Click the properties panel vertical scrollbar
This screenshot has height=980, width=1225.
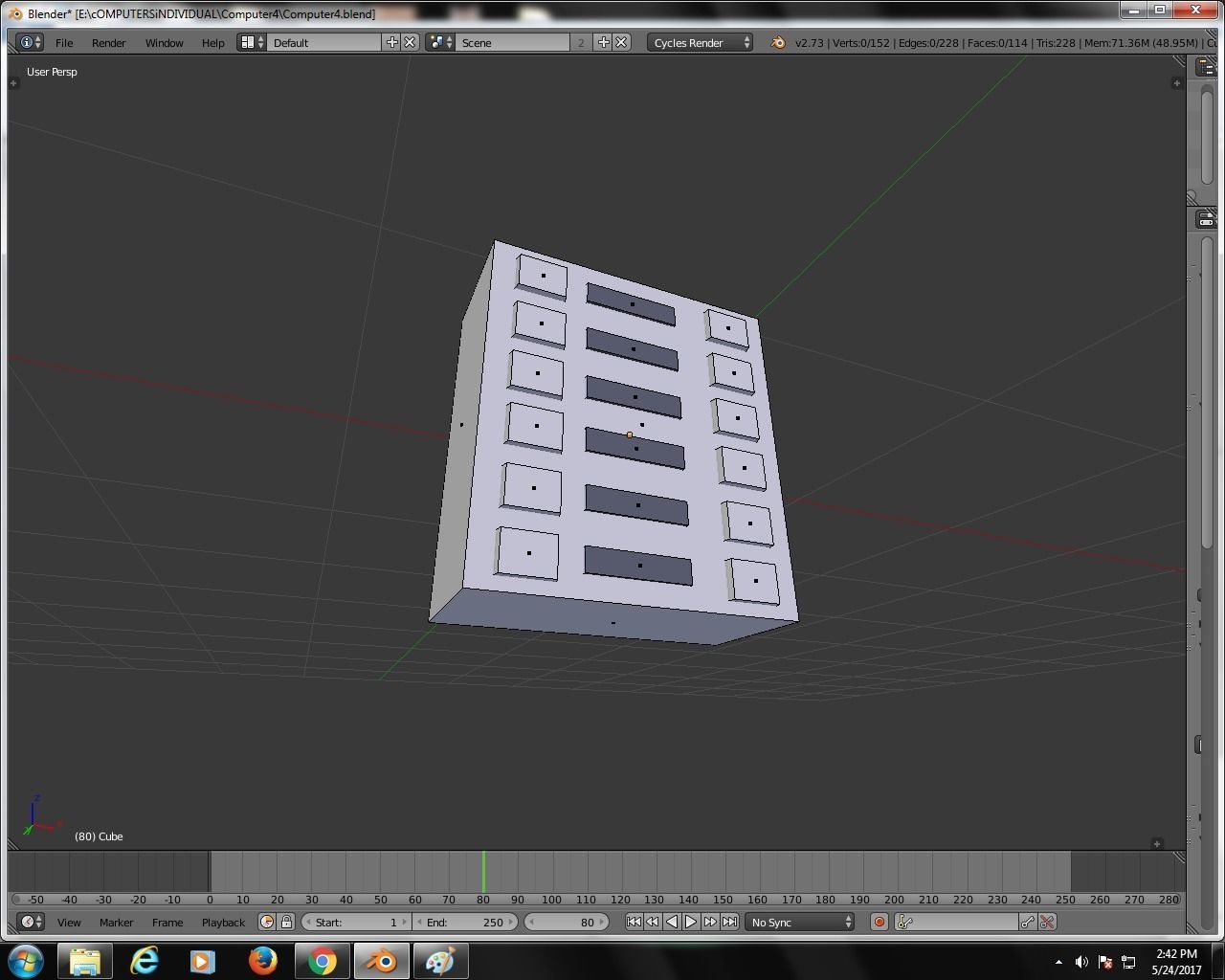pyautogui.click(x=1206, y=392)
